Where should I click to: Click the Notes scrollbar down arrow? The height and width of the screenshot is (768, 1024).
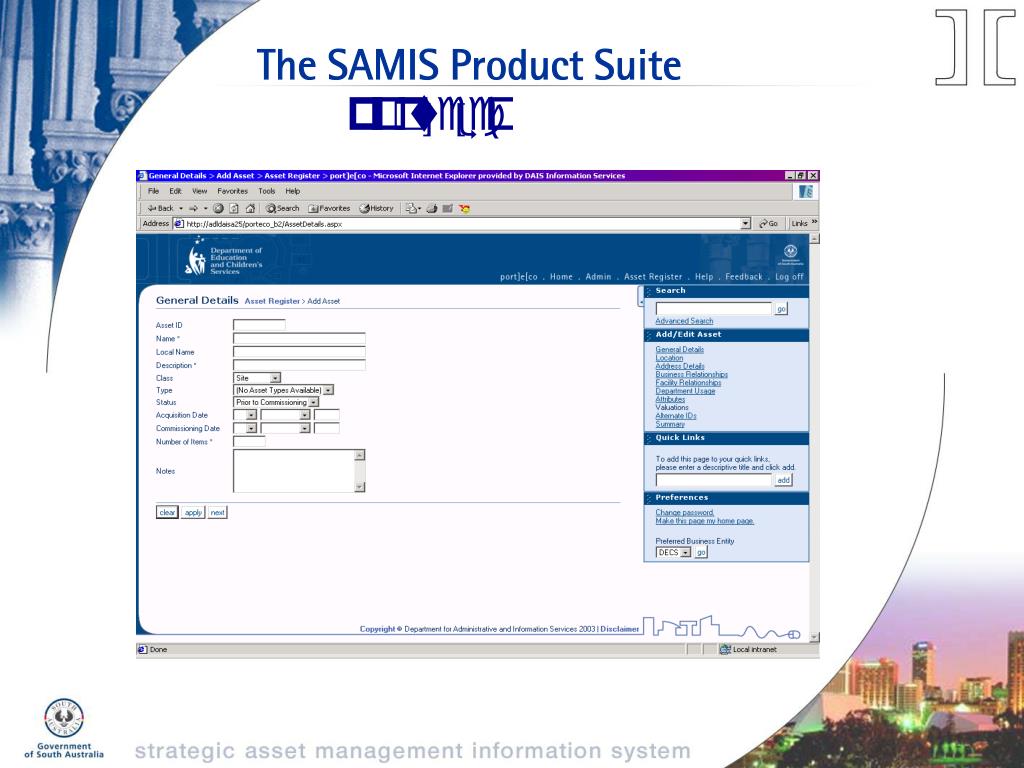tap(360, 487)
